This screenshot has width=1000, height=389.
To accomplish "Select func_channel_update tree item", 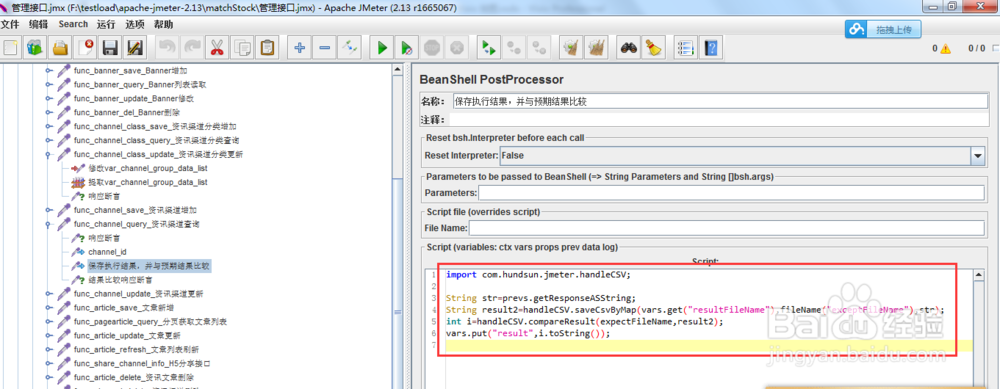I will [x=138, y=294].
